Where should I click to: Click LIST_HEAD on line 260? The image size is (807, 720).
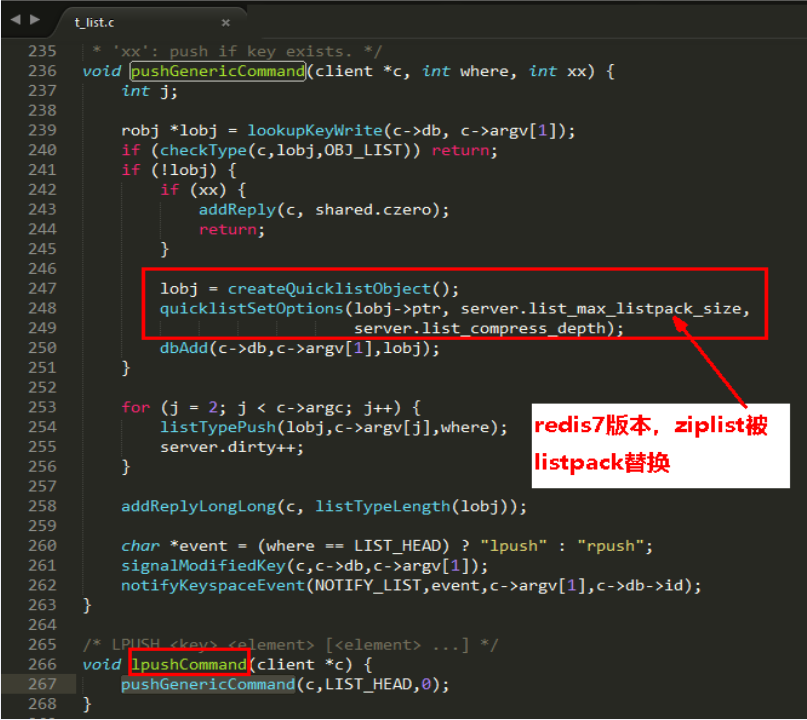point(397,546)
